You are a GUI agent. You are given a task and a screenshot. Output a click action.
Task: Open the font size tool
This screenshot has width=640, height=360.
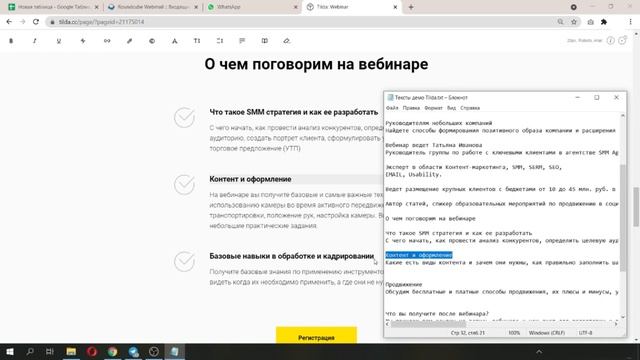pos(197,41)
